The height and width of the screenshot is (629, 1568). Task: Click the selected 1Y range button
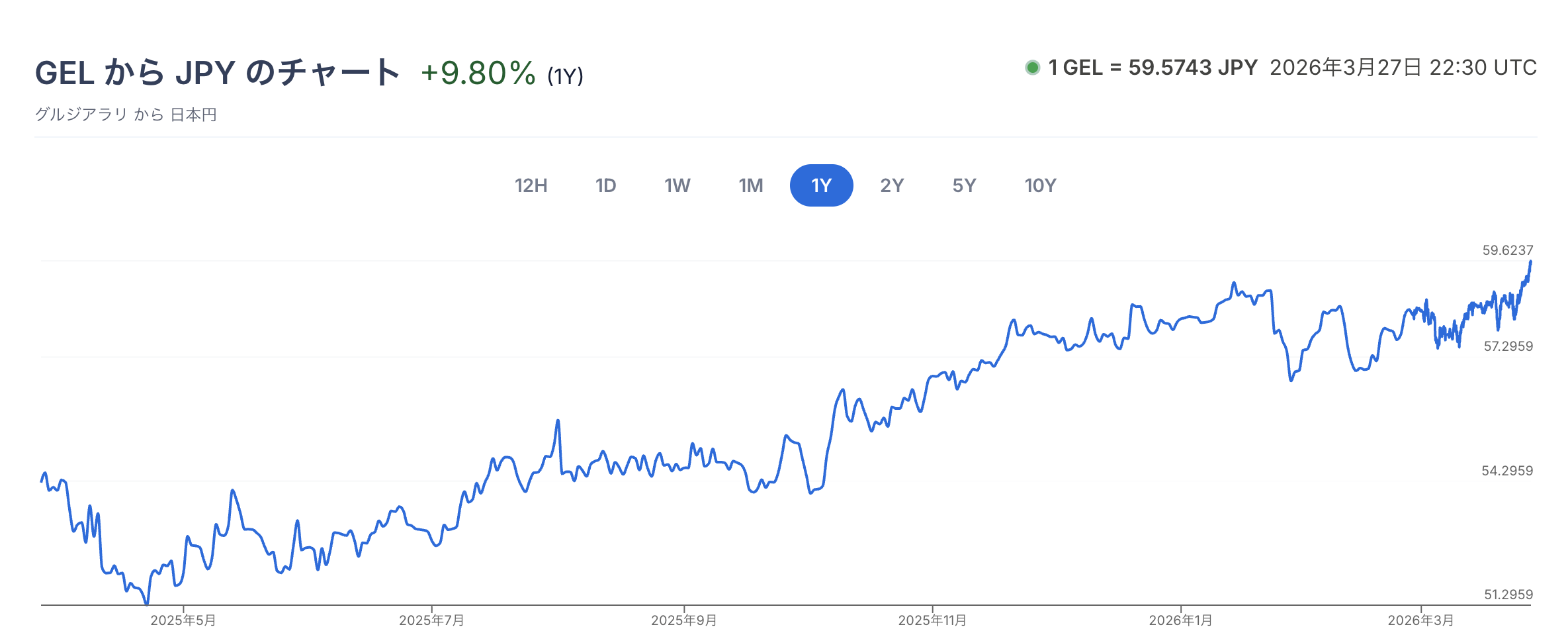click(821, 185)
